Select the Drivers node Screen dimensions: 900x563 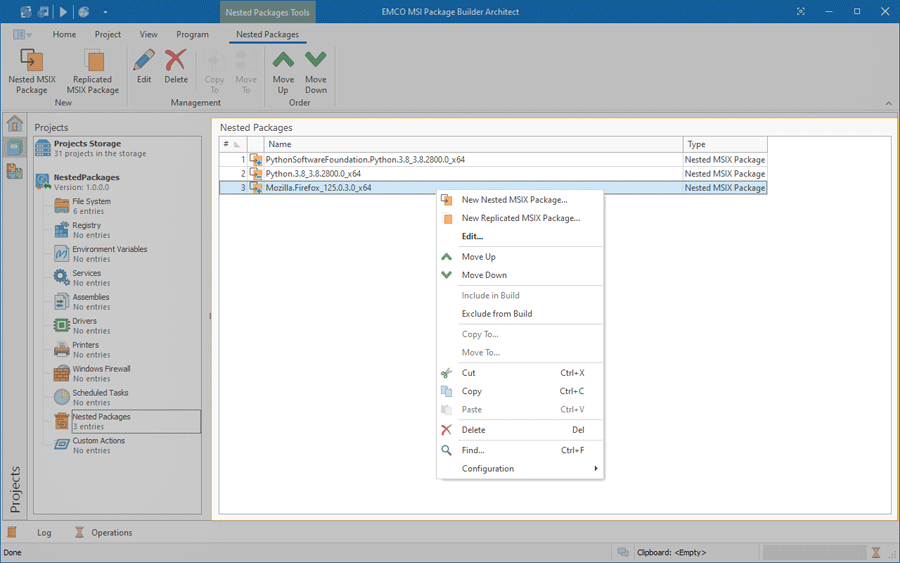(84, 326)
